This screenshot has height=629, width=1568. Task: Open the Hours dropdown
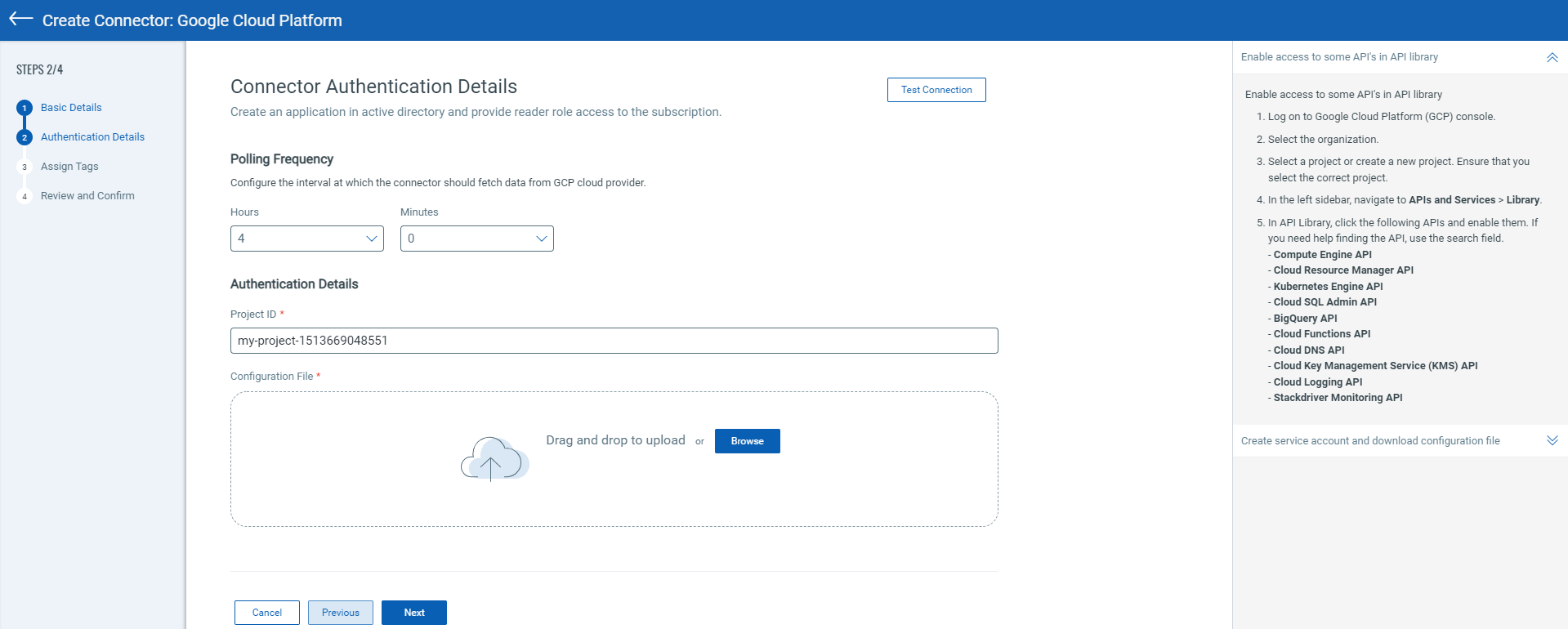click(x=307, y=239)
